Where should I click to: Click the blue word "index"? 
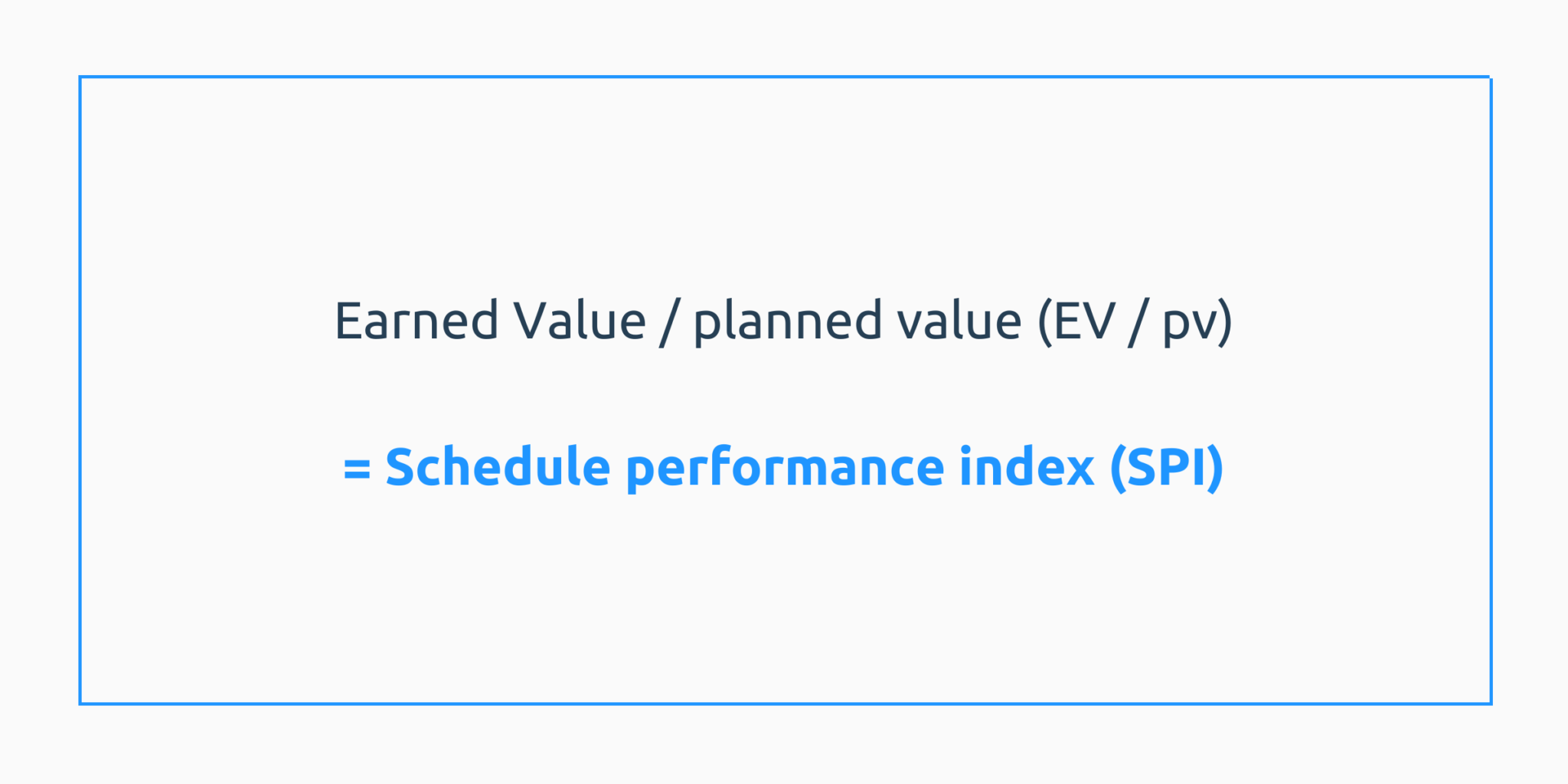(1026, 467)
